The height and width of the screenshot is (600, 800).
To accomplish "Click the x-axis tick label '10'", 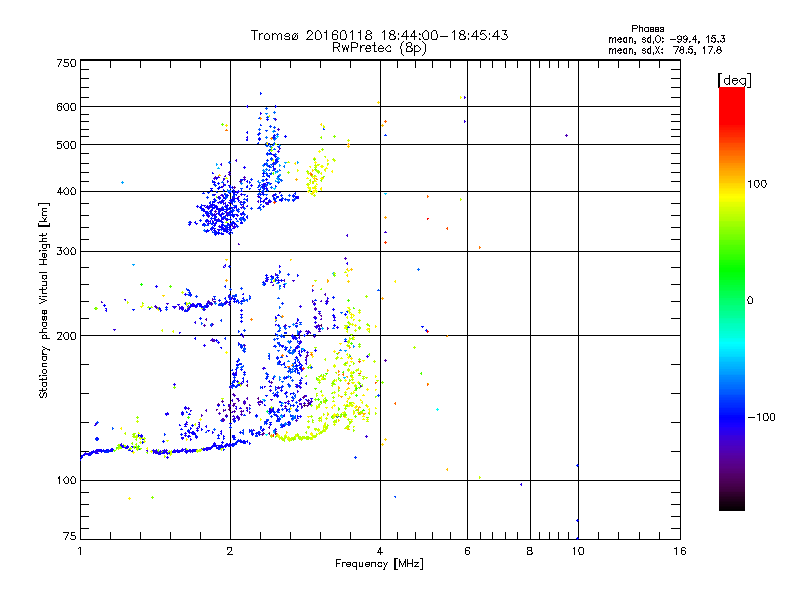I will (x=578, y=551).
